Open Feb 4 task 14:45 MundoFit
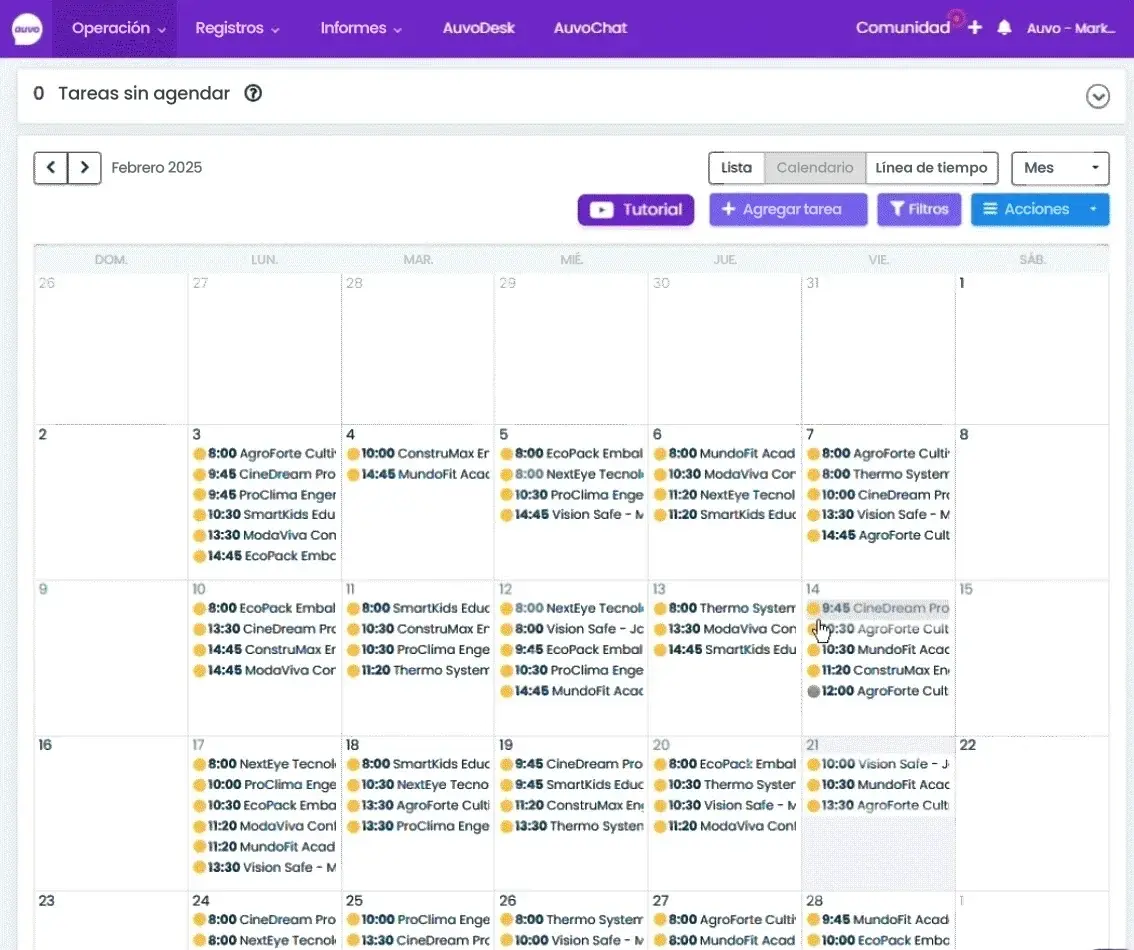This screenshot has height=950, width=1134. click(x=418, y=474)
